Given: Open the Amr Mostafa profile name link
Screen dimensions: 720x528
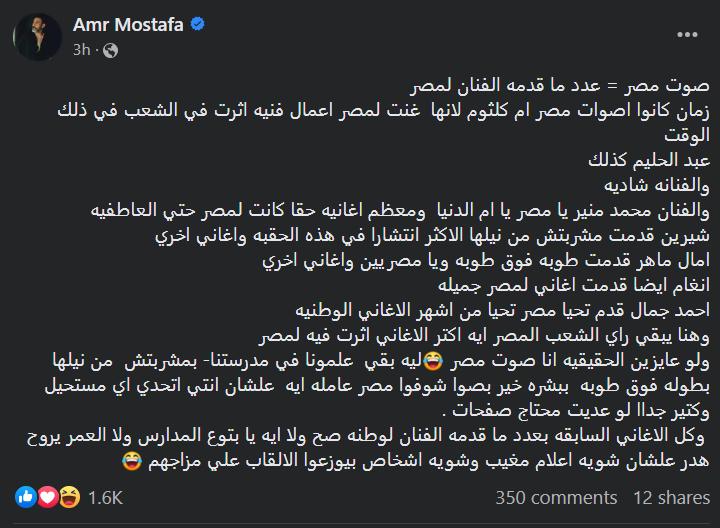Looking at the screenshot, I should pyautogui.click(x=126, y=24).
